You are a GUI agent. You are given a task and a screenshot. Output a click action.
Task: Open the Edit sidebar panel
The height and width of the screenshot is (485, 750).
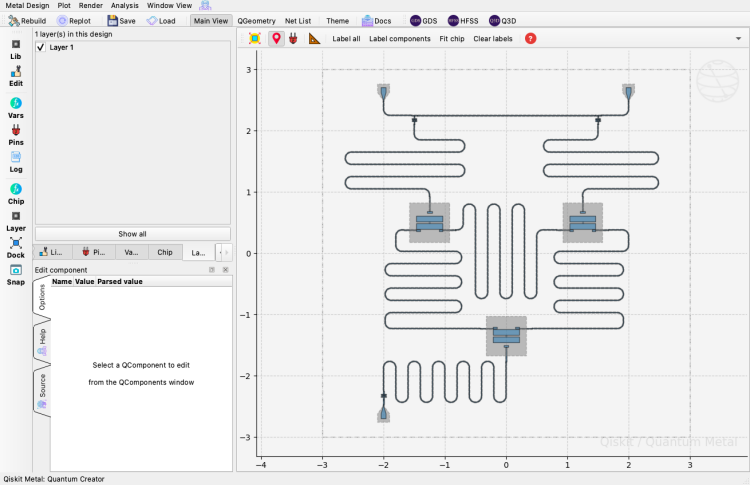pos(16,77)
